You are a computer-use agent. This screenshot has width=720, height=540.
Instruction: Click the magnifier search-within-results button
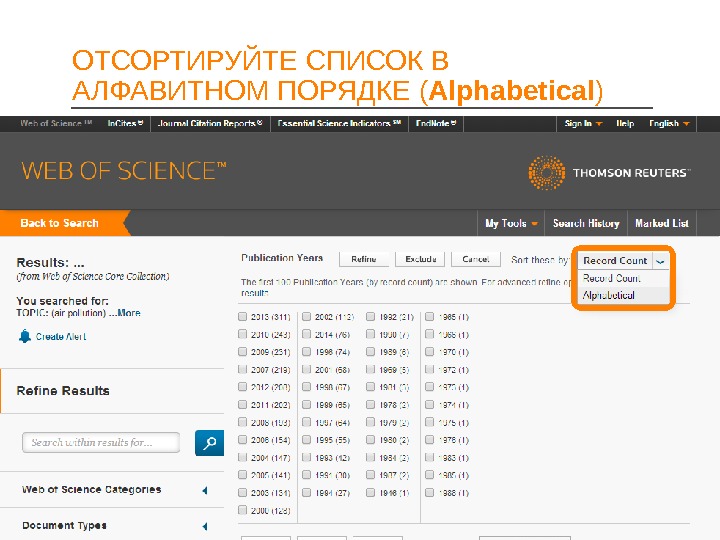(x=209, y=443)
